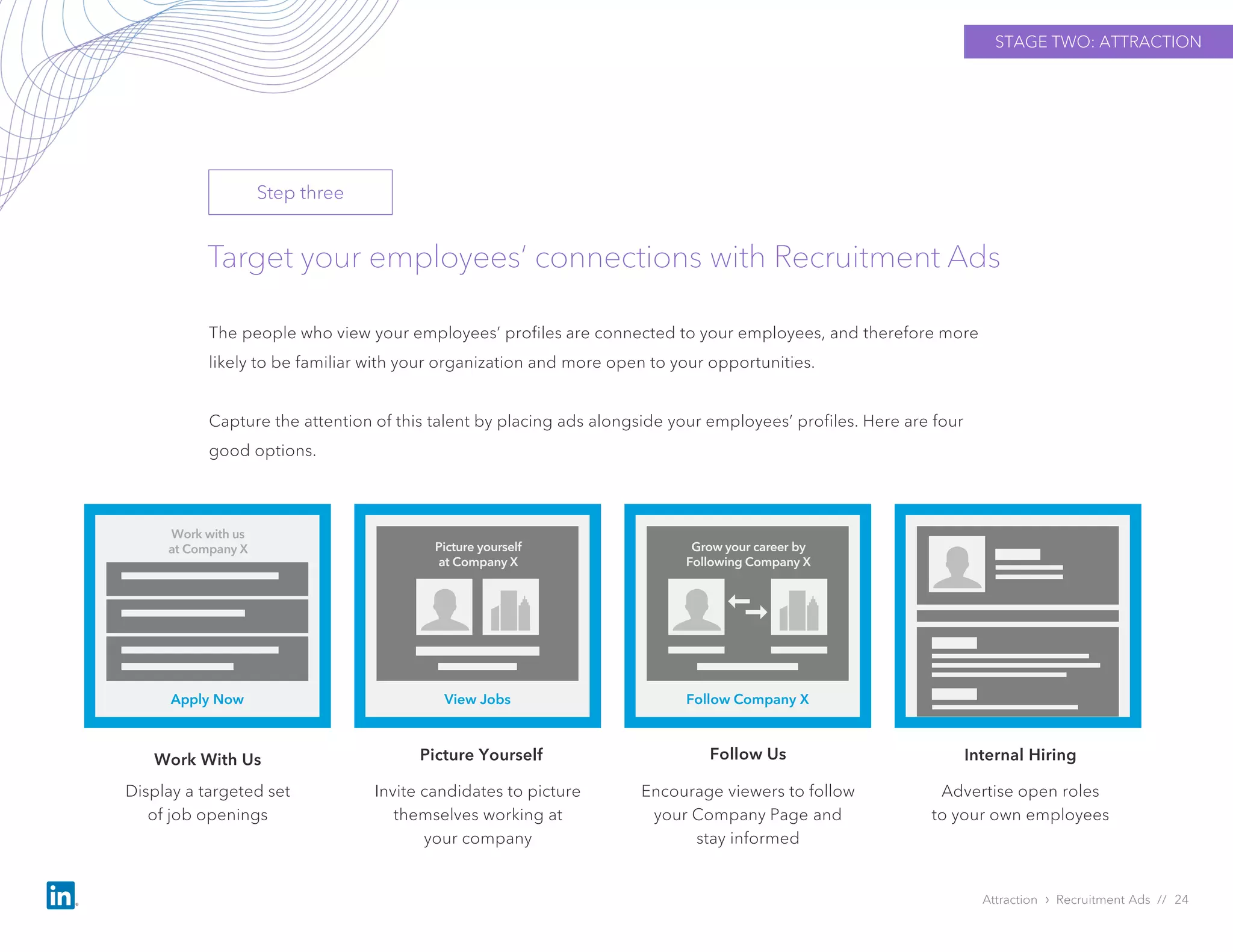Click the breadcrumb chevron between Attraction and Recruitment Ads
Viewport: 1233px width, 952px height.
[x=1047, y=900]
